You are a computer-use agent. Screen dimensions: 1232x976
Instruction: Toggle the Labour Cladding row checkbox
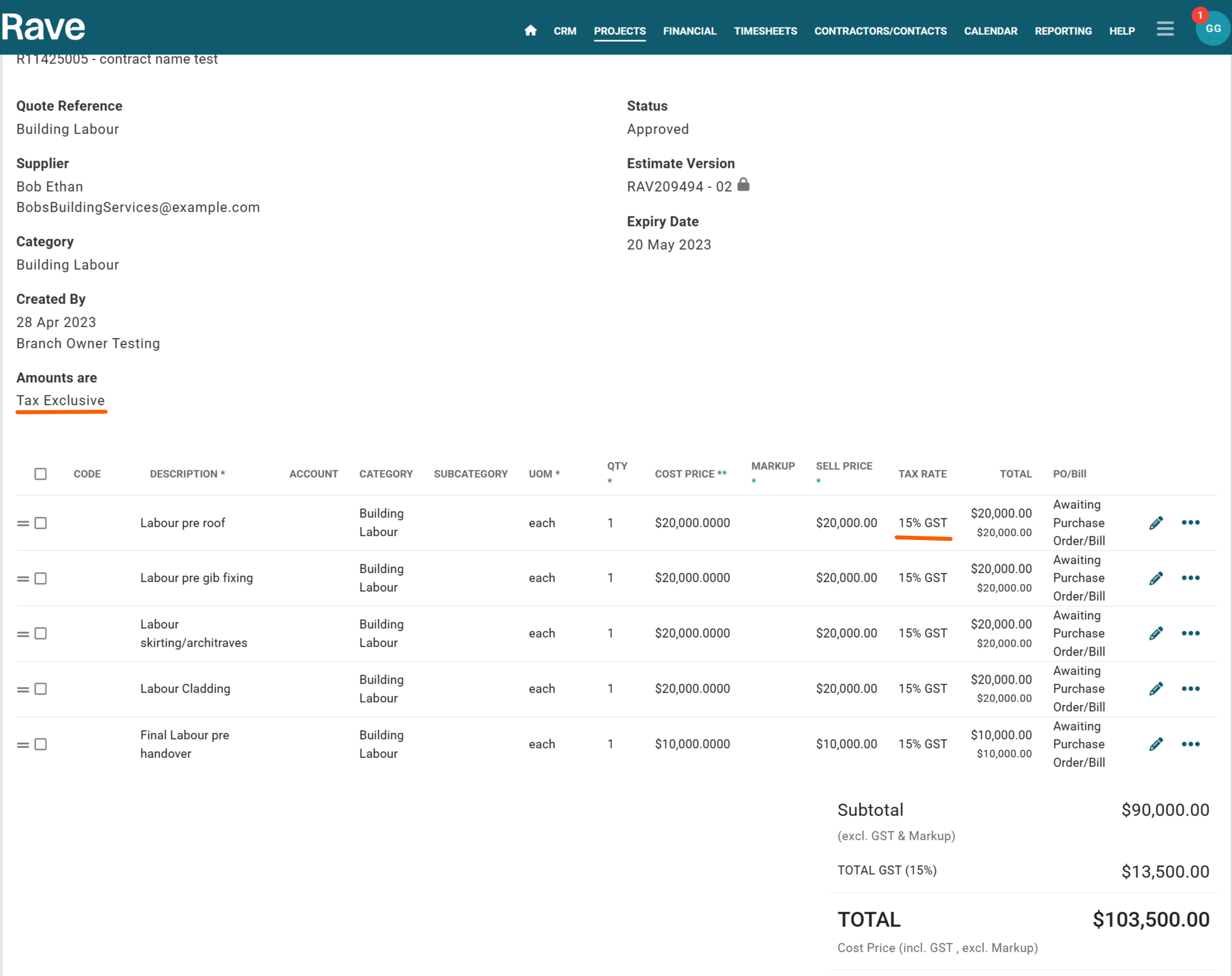(x=41, y=688)
